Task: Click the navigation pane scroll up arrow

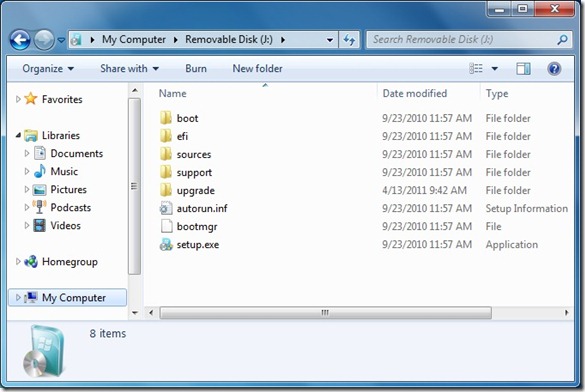Action: [x=135, y=90]
